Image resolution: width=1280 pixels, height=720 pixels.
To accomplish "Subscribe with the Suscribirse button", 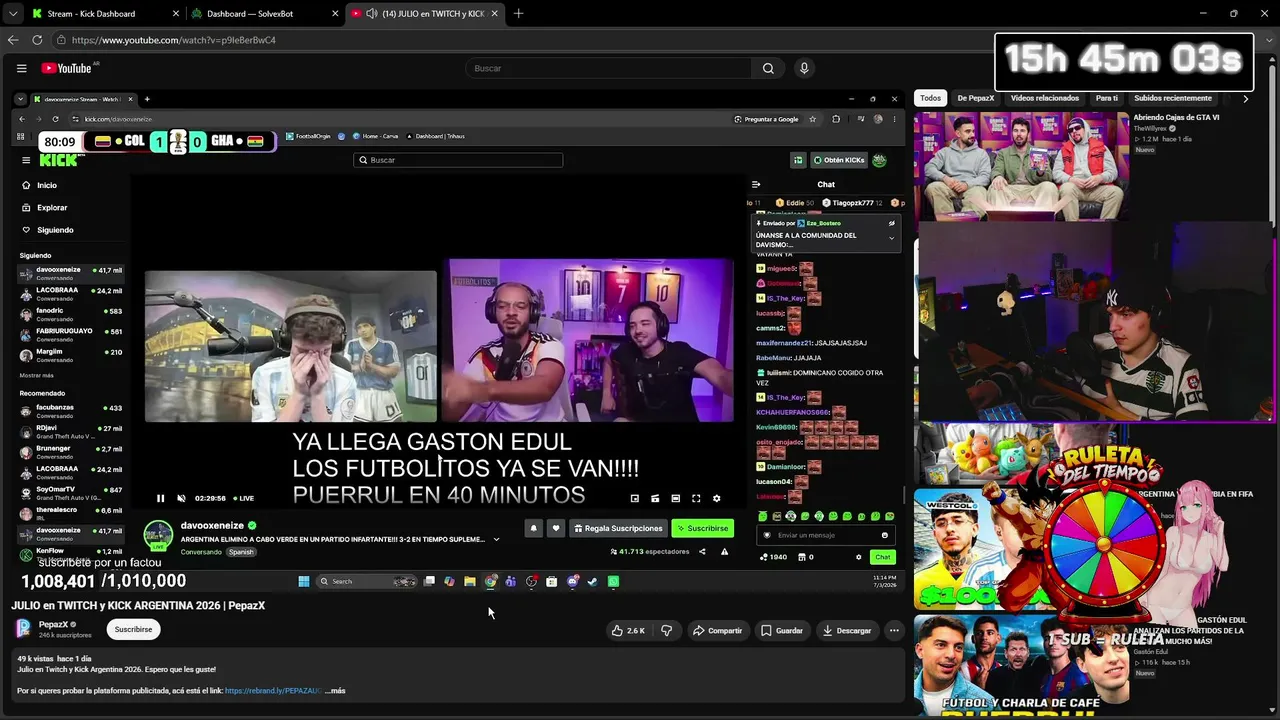I will [x=133, y=629].
